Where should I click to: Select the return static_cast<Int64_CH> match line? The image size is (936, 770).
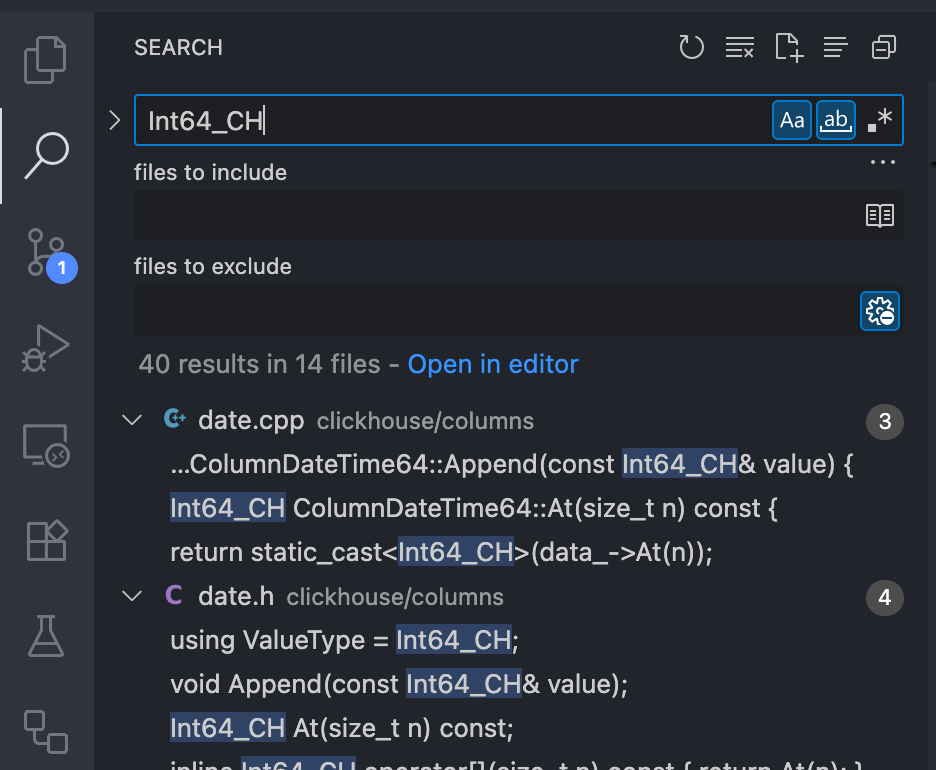pyautogui.click(x=441, y=552)
